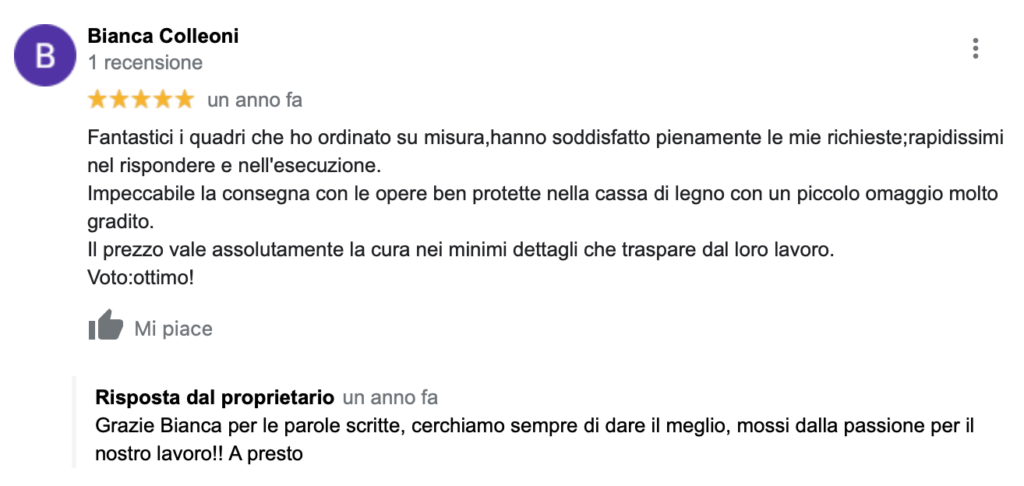Click the 'Risposta dal proprietario' heading
Screen dimensions: 1024x486
click(215, 397)
